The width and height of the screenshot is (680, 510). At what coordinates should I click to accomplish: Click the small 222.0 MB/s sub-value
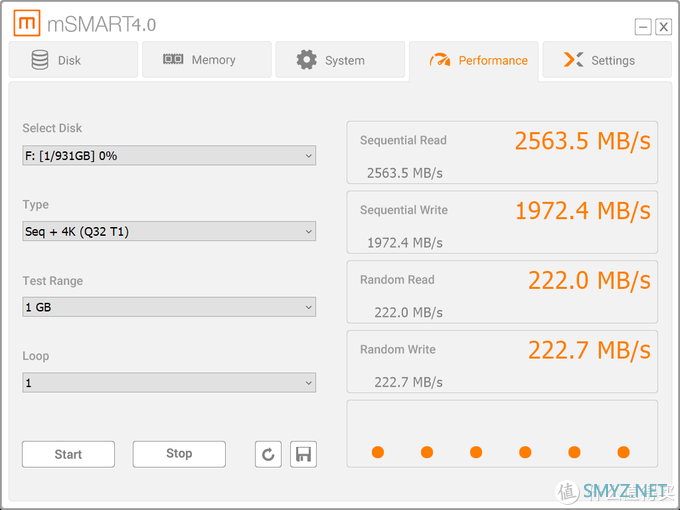[409, 313]
